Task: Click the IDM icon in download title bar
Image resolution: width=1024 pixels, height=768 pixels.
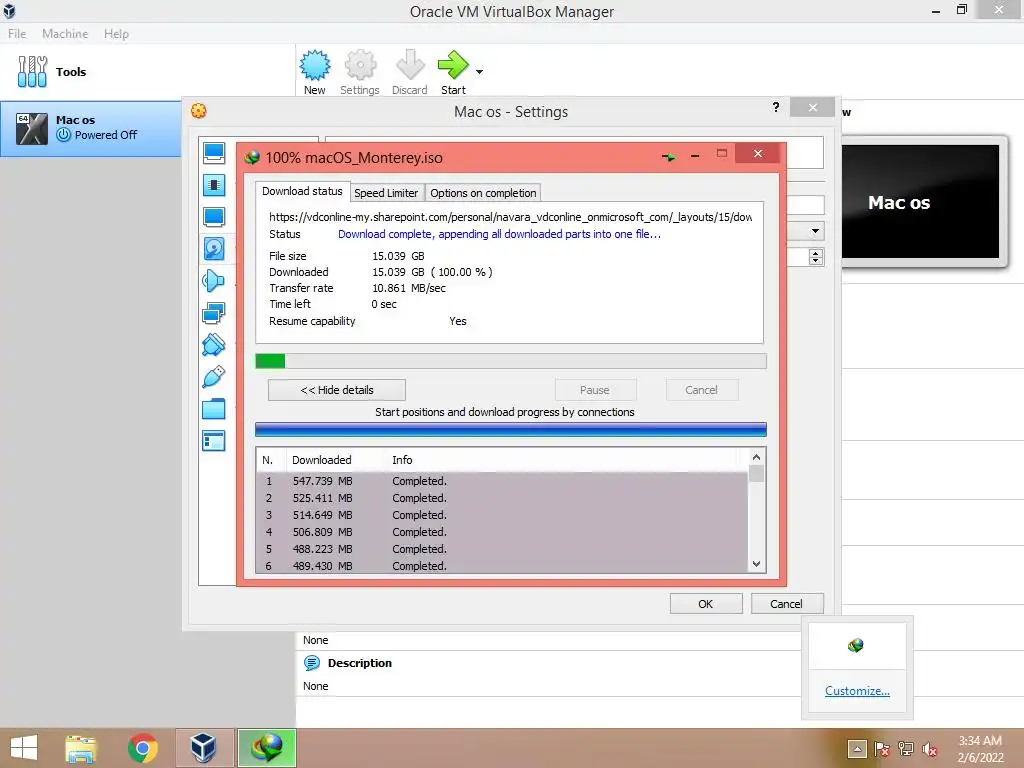Action: (x=252, y=157)
